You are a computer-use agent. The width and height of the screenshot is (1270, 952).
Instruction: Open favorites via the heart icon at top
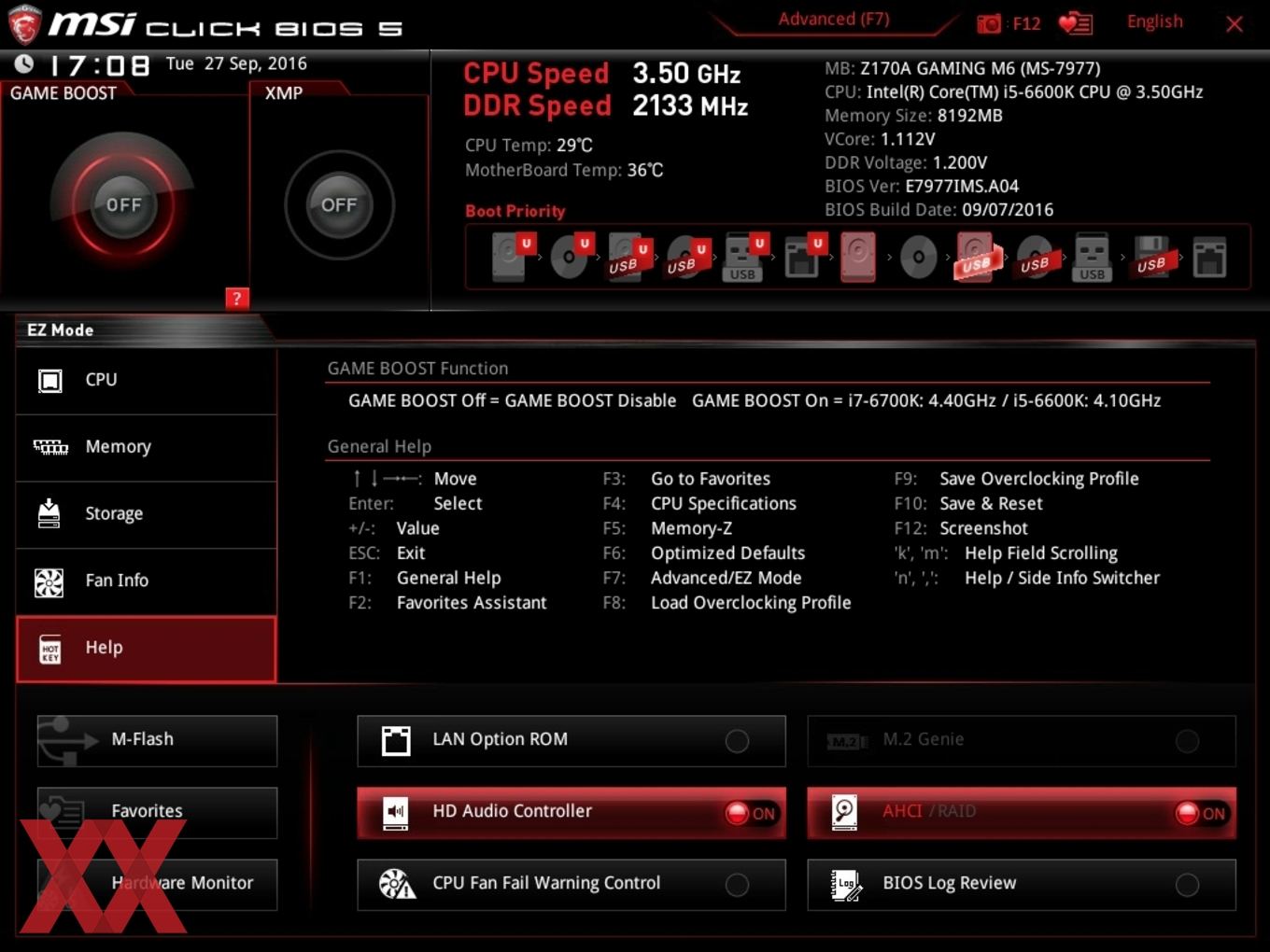[x=1076, y=23]
